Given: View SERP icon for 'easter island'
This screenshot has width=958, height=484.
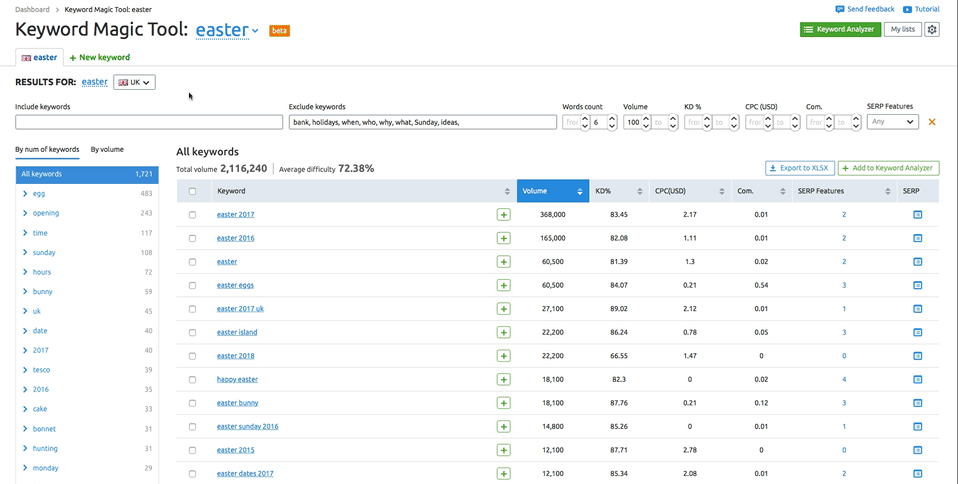Looking at the screenshot, I should pyautogui.click(x=917, y=332).
